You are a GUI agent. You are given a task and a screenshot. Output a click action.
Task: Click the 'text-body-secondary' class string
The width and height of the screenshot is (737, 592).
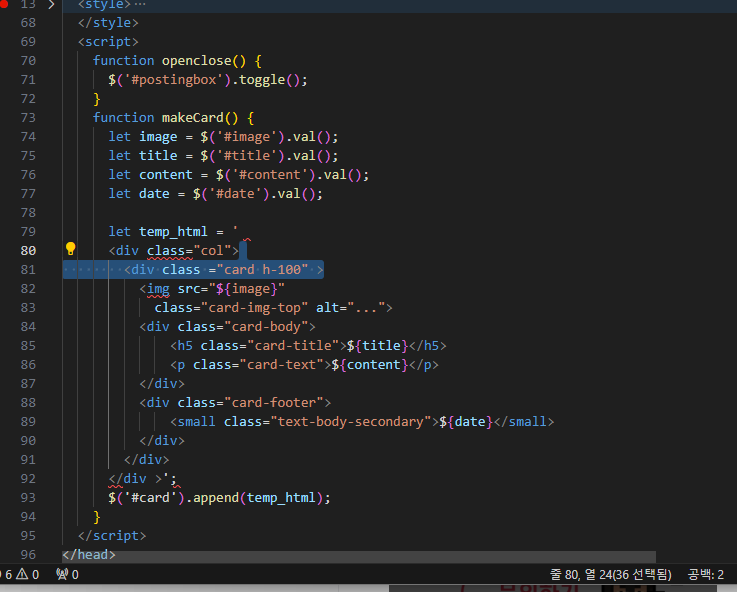tap(351, 422)
